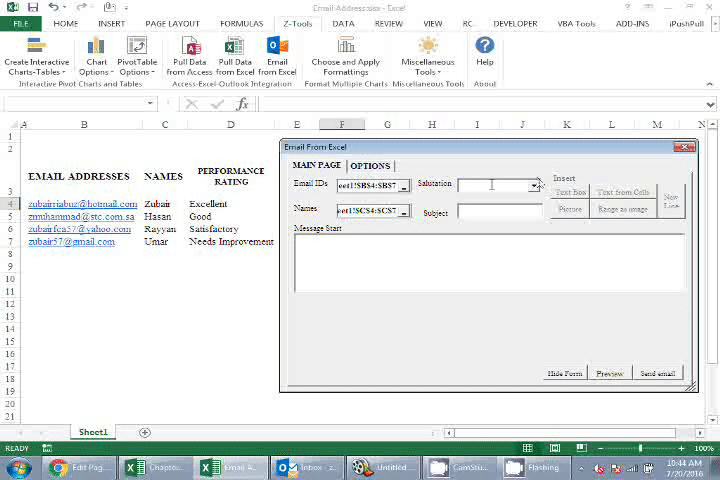720x480 pixels.
Task: Zoom out with the minus button
Action: click(x=600, y=448)
